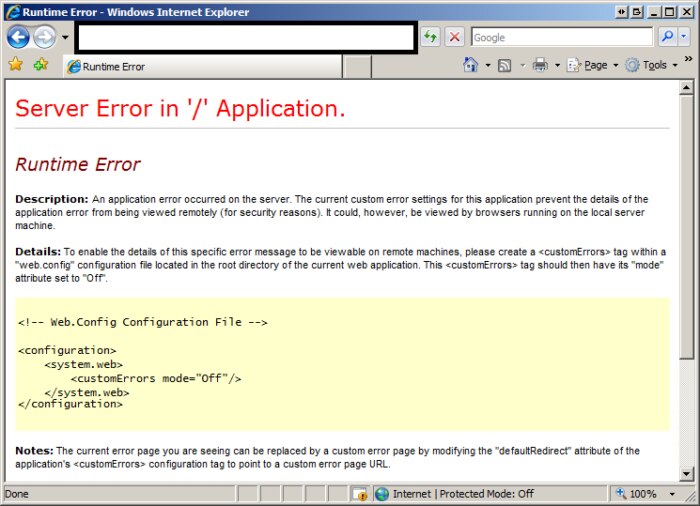
Task: Click the Add to Favorites icon
Action: pyautogui.click(x=40, y=65)
